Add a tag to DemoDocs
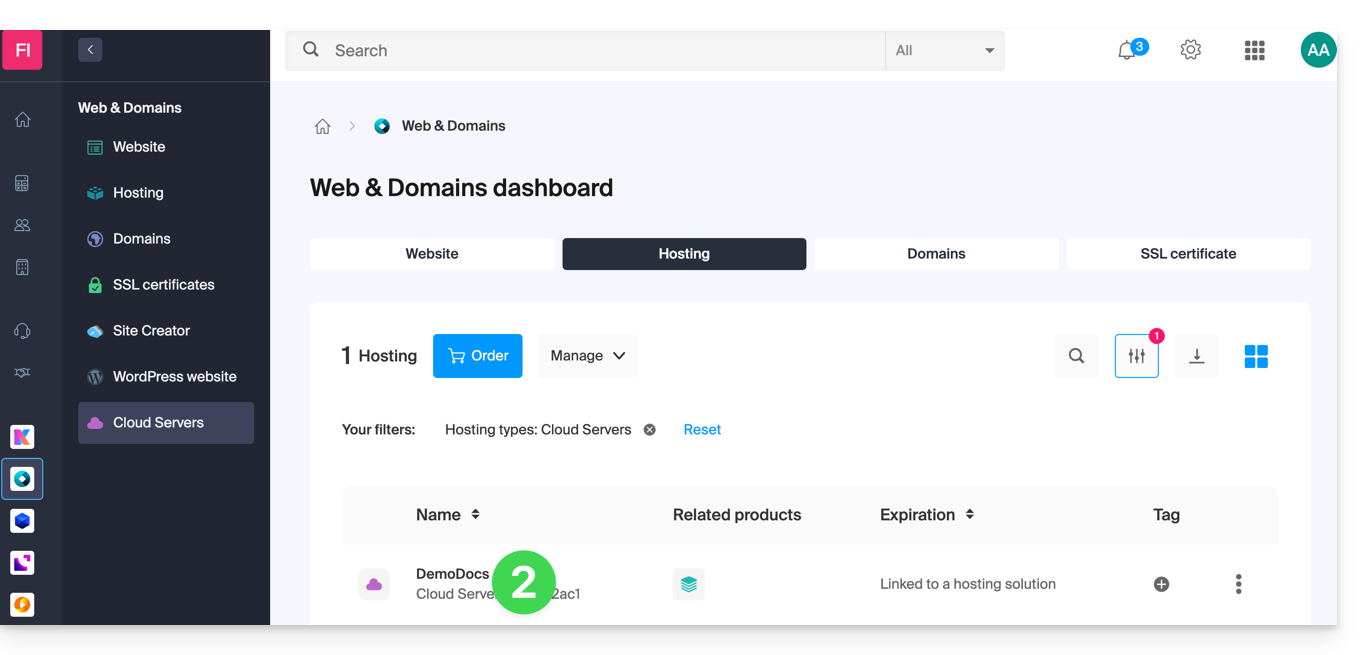Viewport: 1367px width, 655px height. [x=1161, y=584]
